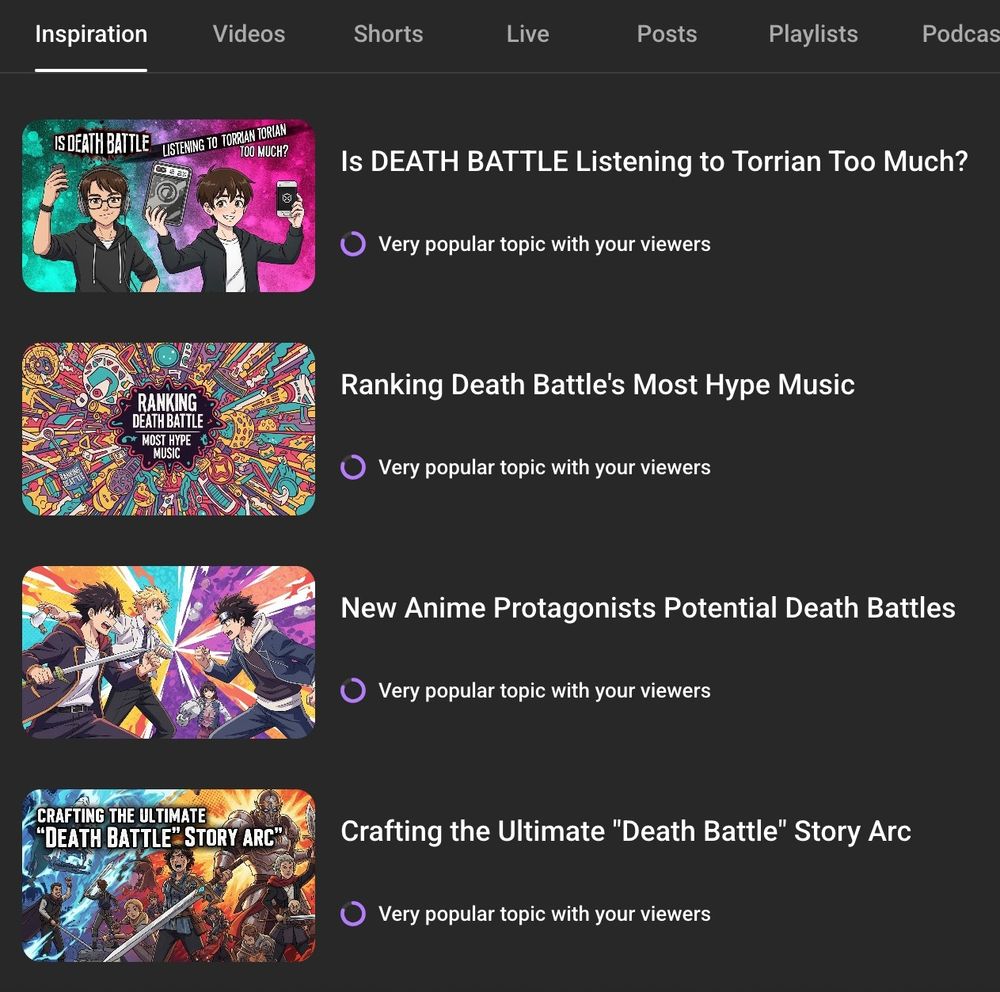Select the title 'Is DEATH BATTLE Listening to Torrian Too Much?'
The width and height of the screenshot is (1000, 992).
654,161
